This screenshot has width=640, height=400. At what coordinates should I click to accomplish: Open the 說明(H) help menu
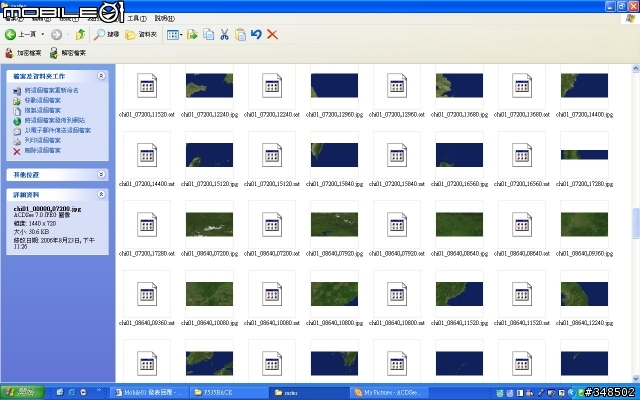(164, 18)
